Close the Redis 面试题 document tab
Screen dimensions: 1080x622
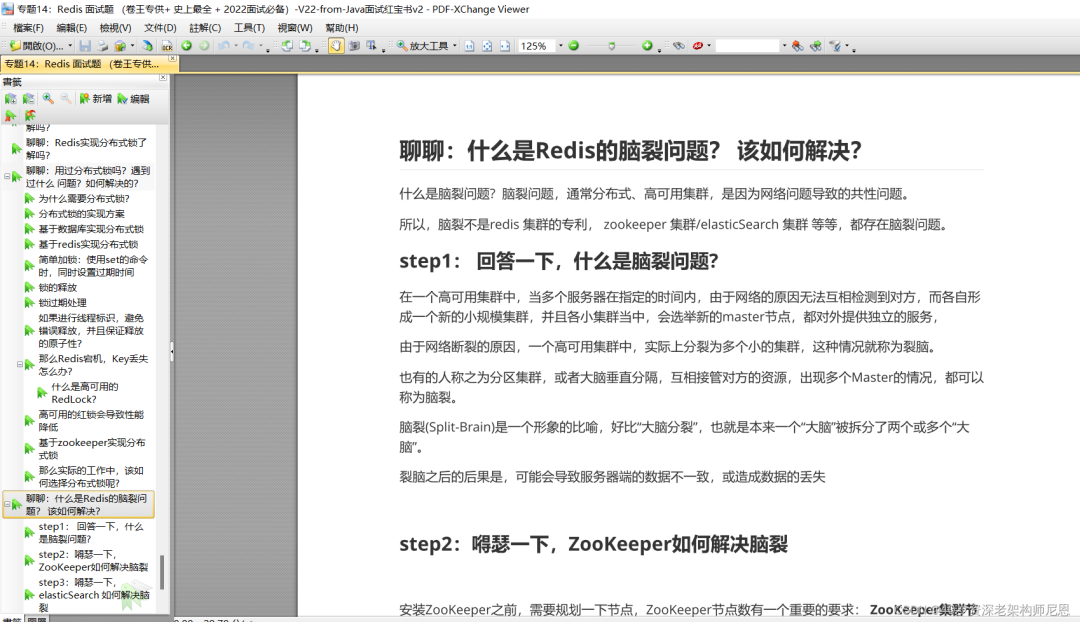pyautogui.click(x=173, y=60)
